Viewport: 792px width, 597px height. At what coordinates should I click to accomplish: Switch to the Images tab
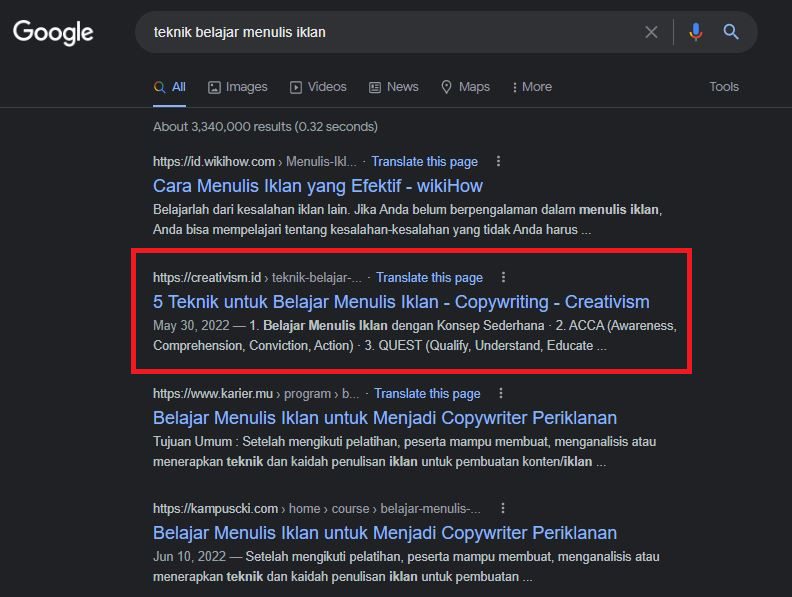pyautogui.click(x=238, y=87)
